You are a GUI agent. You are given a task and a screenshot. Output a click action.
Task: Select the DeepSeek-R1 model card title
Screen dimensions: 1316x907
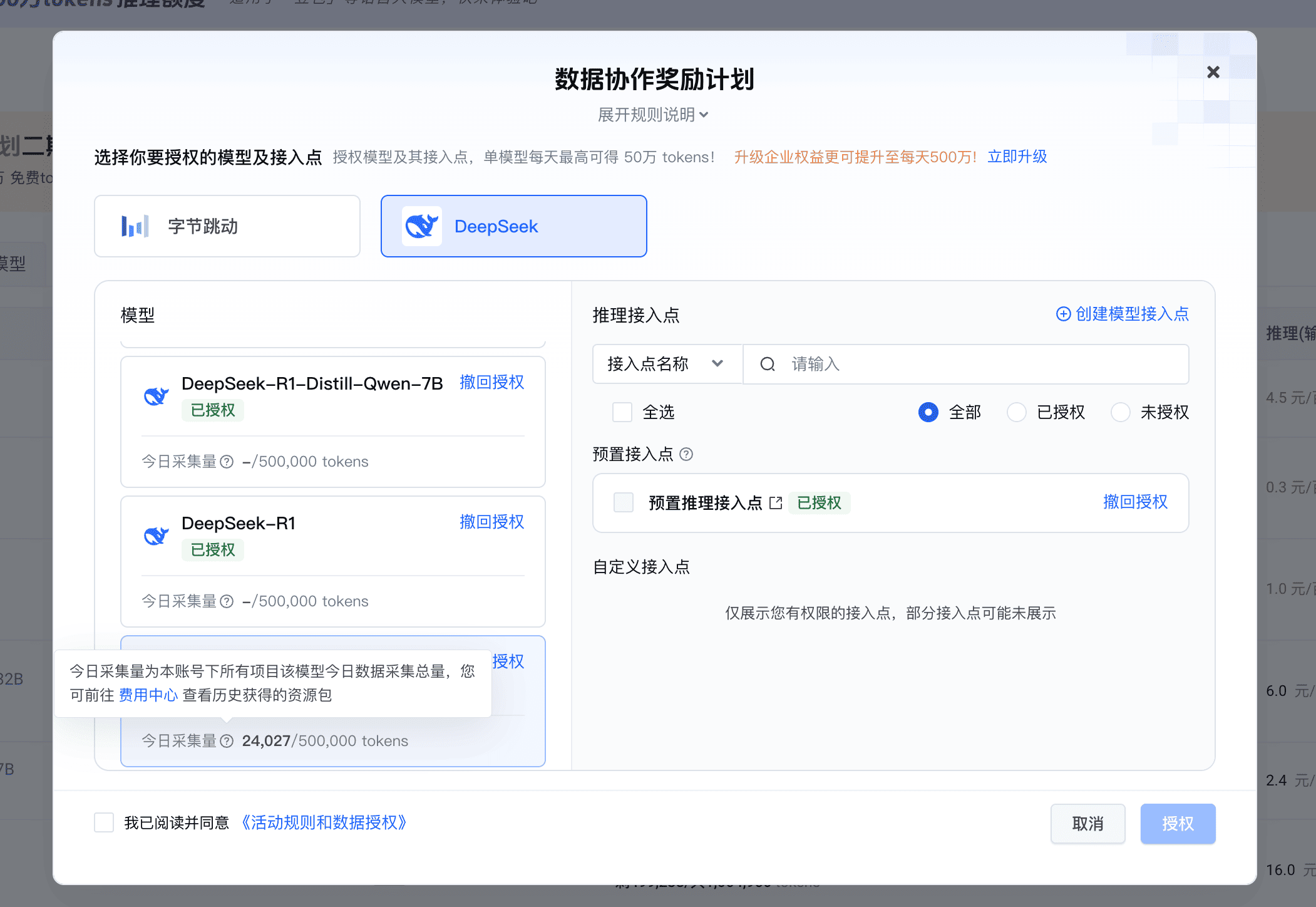(239, 523)
